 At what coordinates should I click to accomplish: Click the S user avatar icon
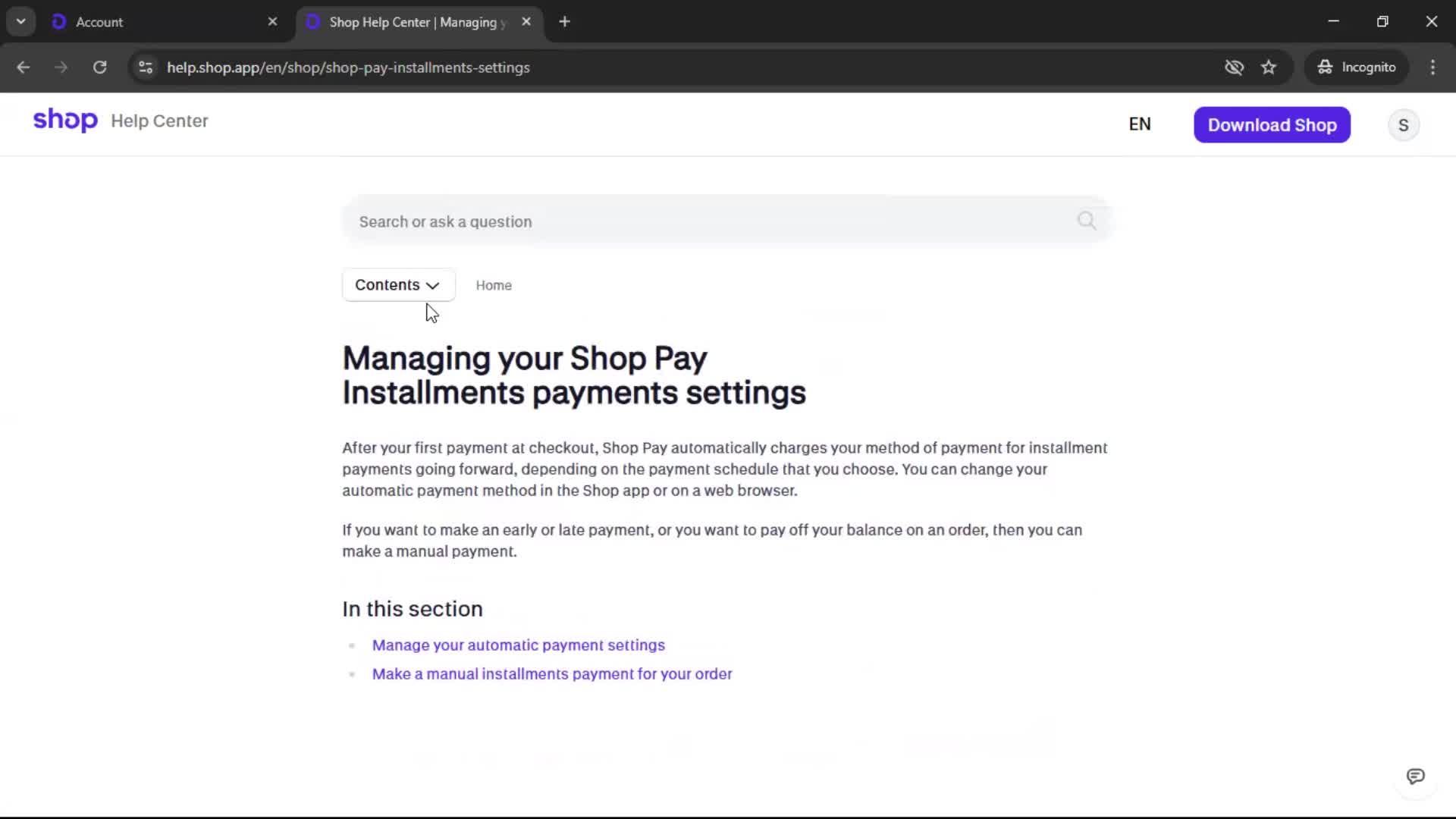pyautogui.click(x=1403, y=125)
